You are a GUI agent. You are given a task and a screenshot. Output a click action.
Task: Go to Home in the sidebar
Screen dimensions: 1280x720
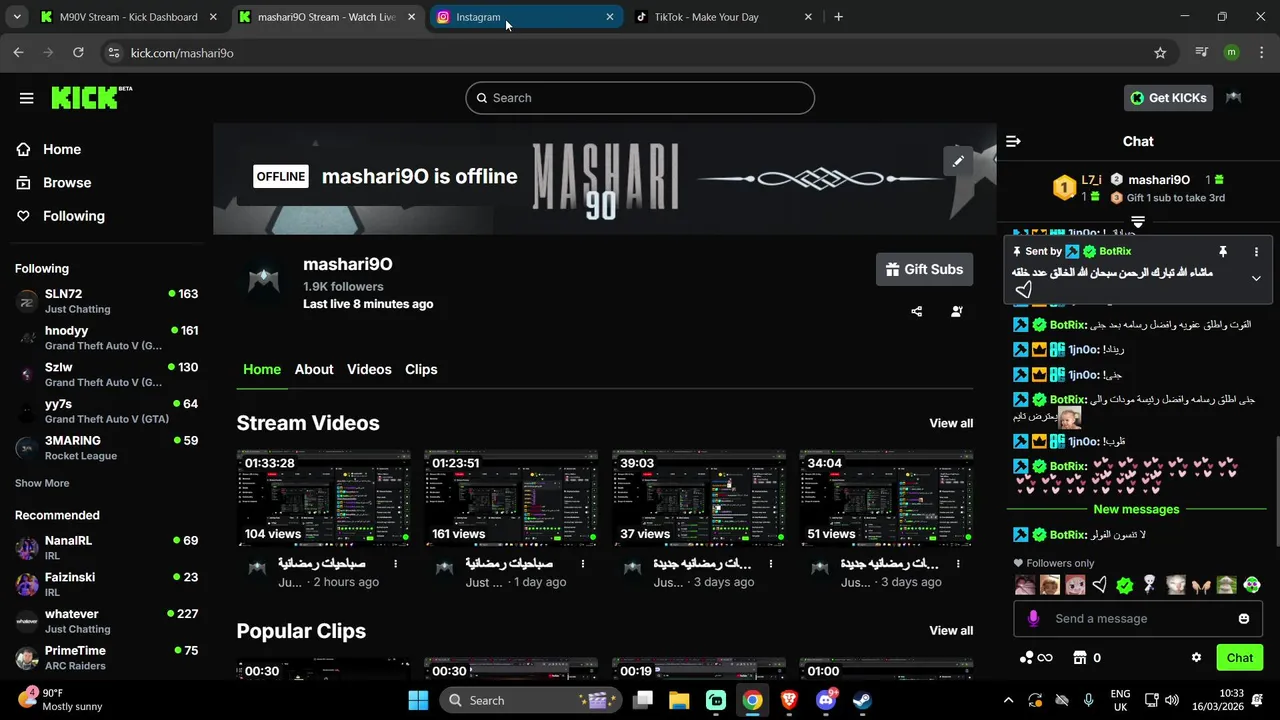[62, 149]
